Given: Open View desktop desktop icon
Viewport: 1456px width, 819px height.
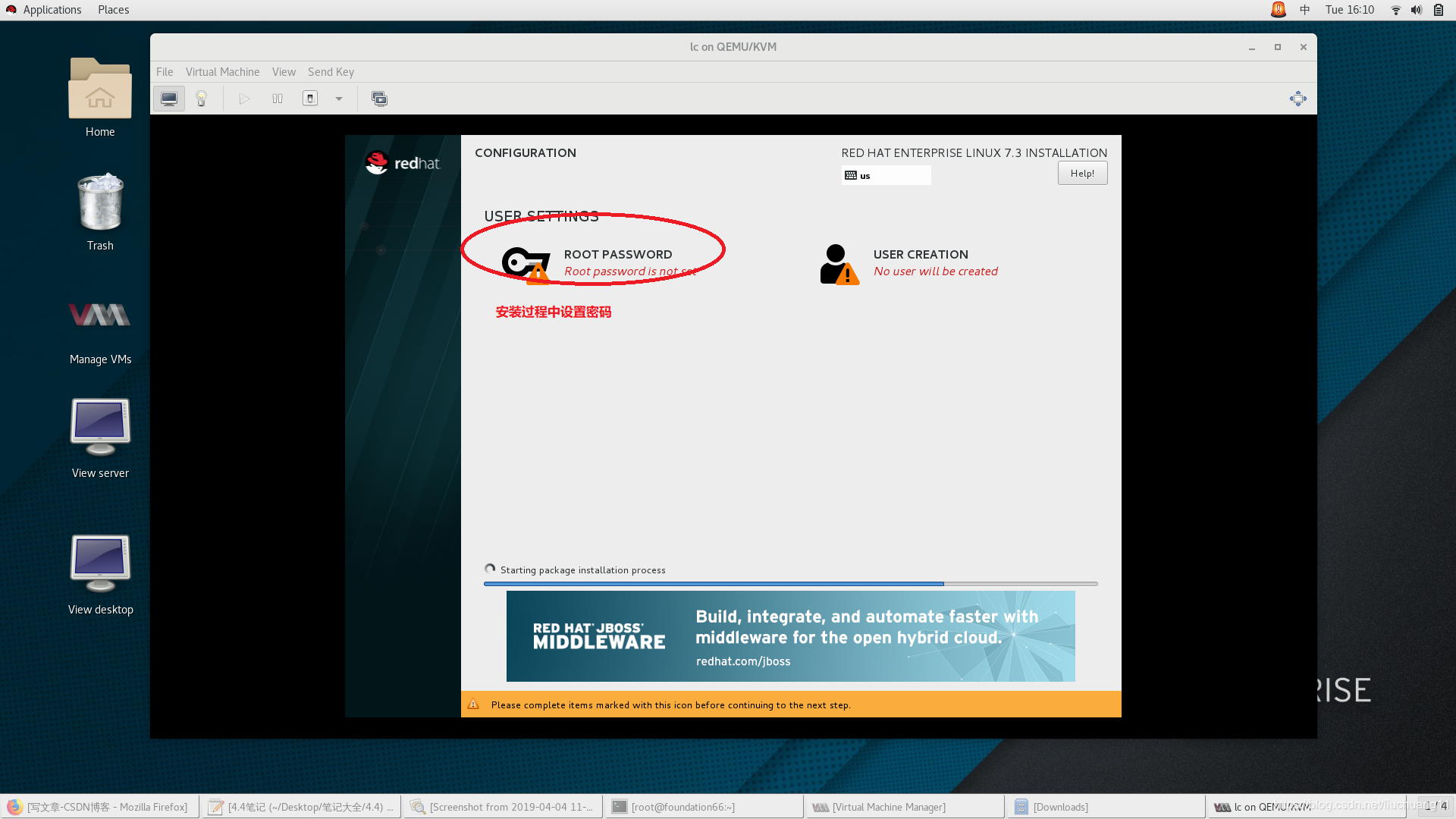Looking at the screenshot, I should (100, 575).
